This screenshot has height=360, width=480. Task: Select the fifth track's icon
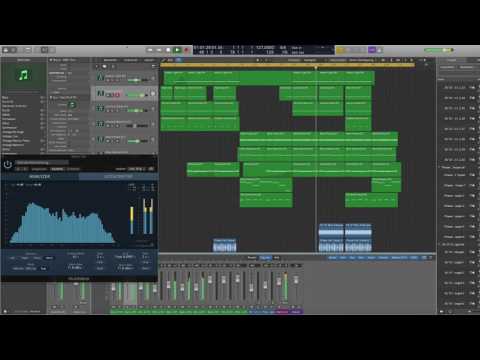100,139
